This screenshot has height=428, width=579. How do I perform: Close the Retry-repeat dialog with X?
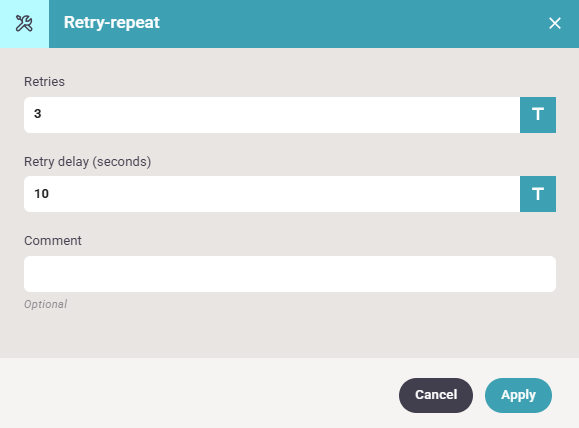[x=555, y=23]
